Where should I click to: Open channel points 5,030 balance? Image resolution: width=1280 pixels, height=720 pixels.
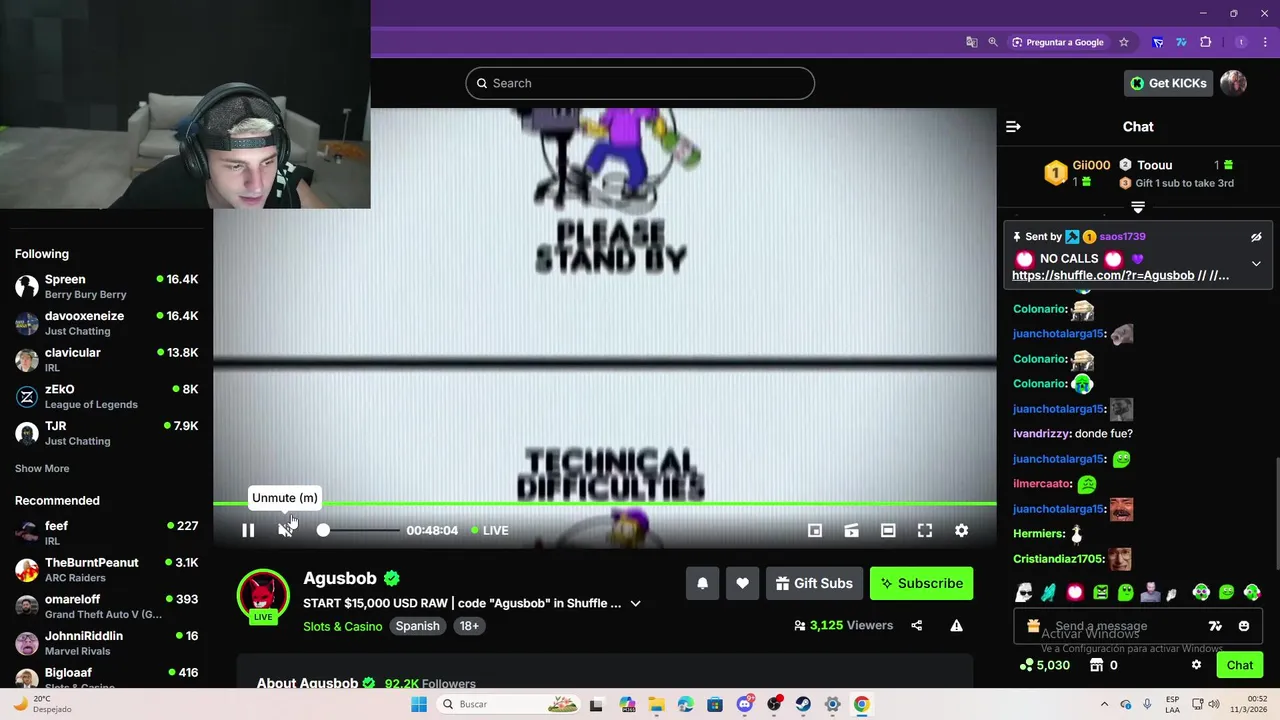1044,665
